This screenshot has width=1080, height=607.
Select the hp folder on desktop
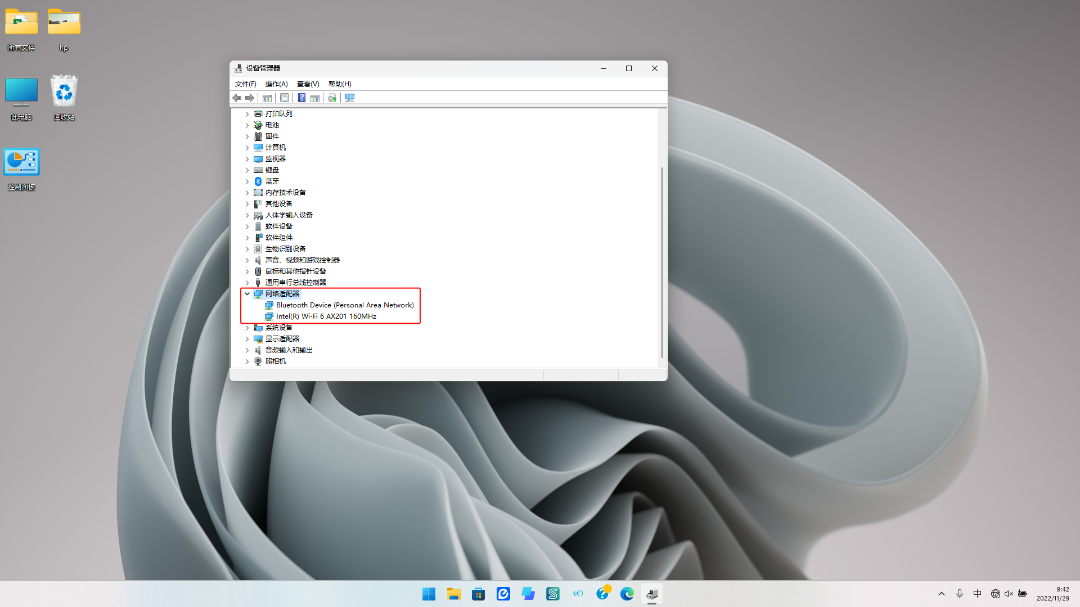(63, 30)
